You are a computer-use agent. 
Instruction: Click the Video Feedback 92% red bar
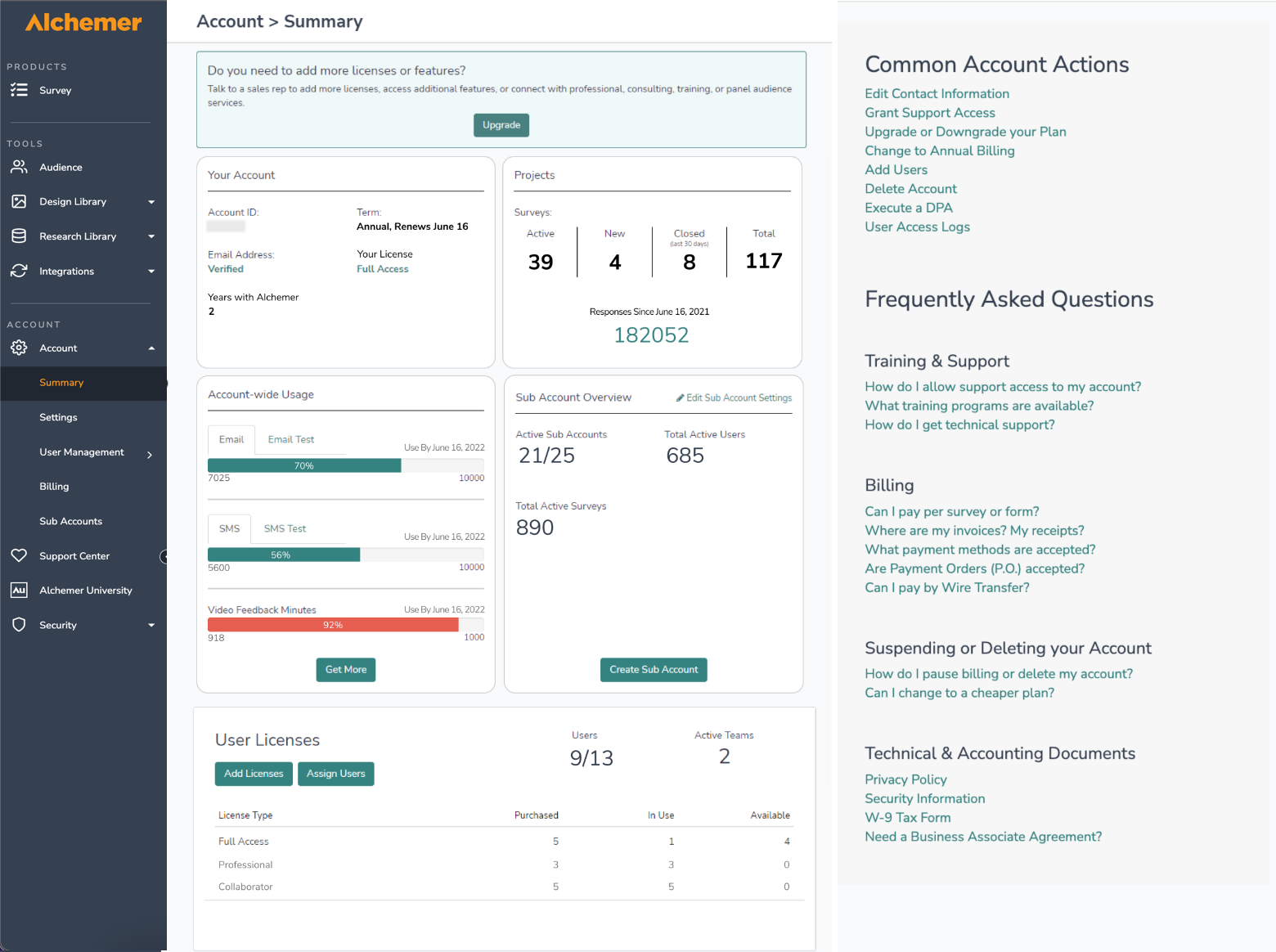click(333, 625)
